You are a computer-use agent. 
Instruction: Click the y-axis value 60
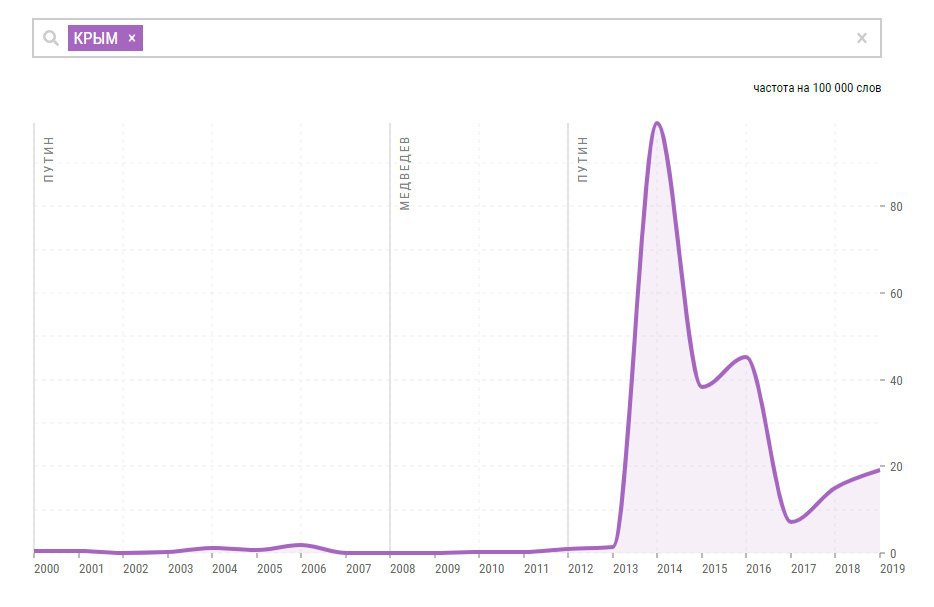[x=896, y=294]
